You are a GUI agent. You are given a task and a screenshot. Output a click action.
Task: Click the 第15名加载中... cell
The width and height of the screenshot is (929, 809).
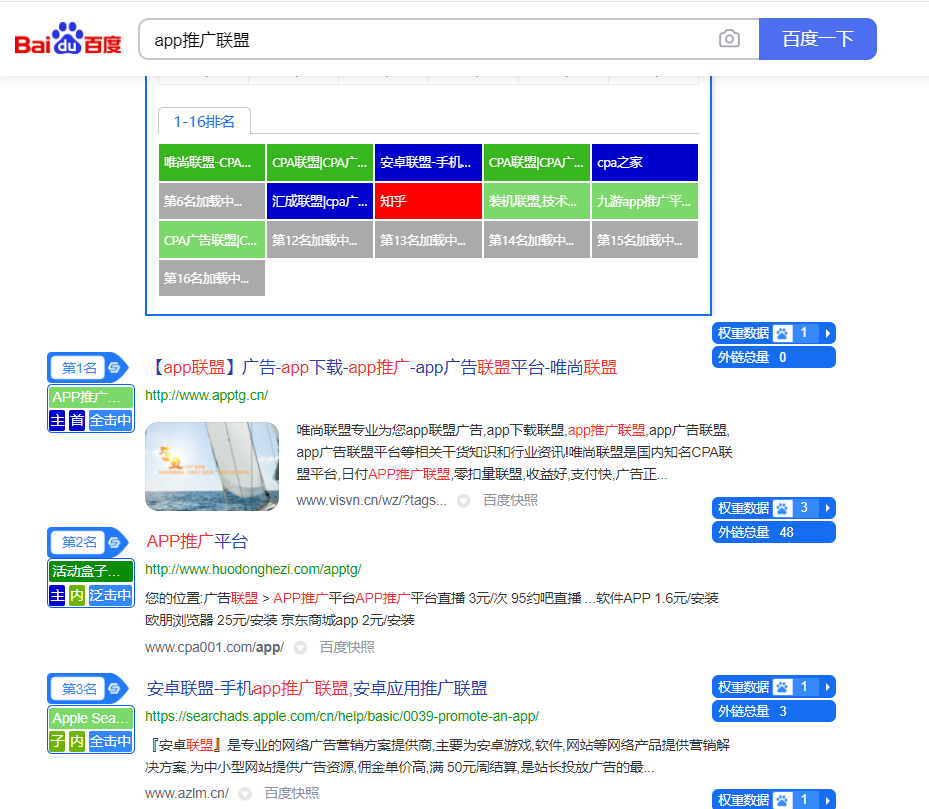[x=645, y=239]
